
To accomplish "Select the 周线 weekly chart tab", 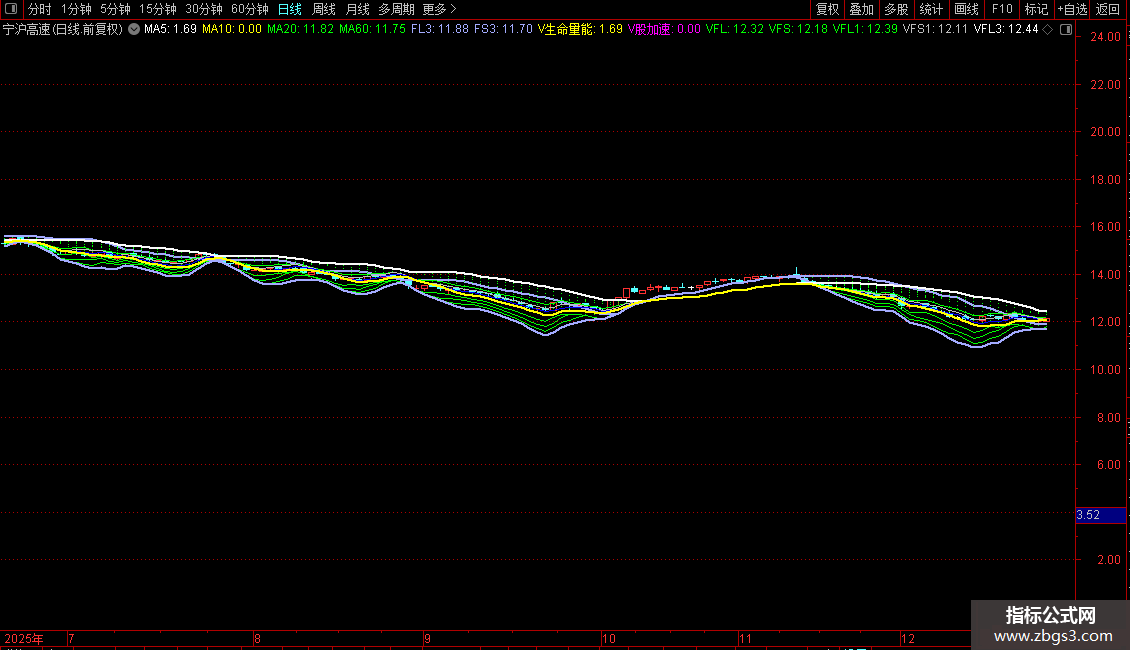I will click(x=324, y=9).
